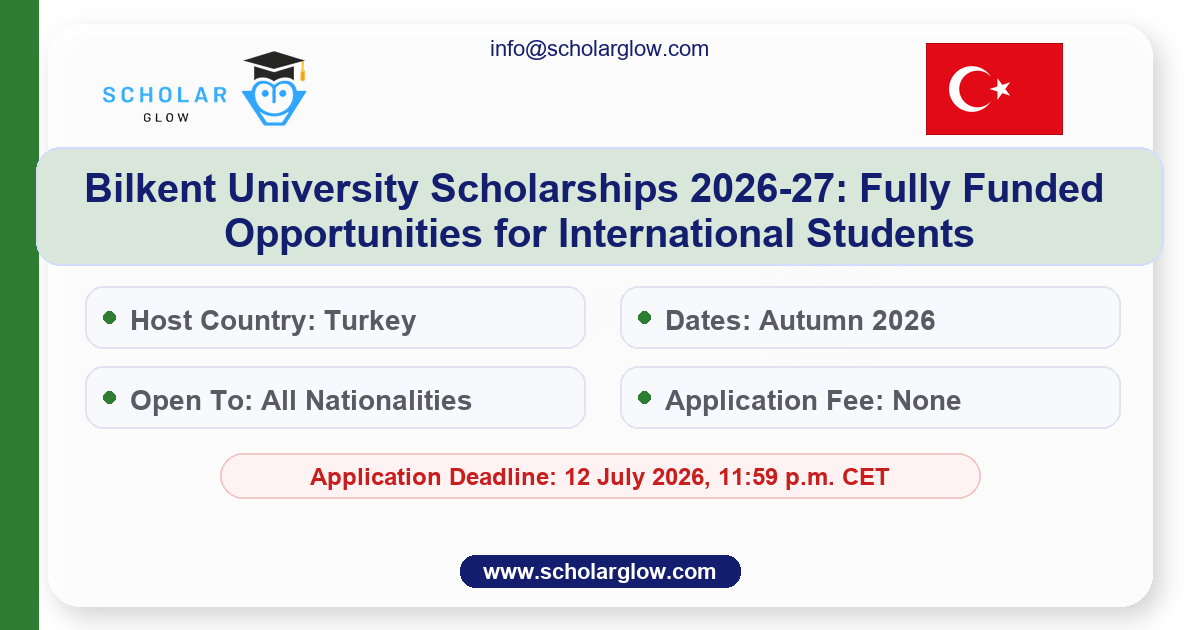Select the Host Country: Turkey box
Screen dimensions: 1200x630
coord(335,319)
